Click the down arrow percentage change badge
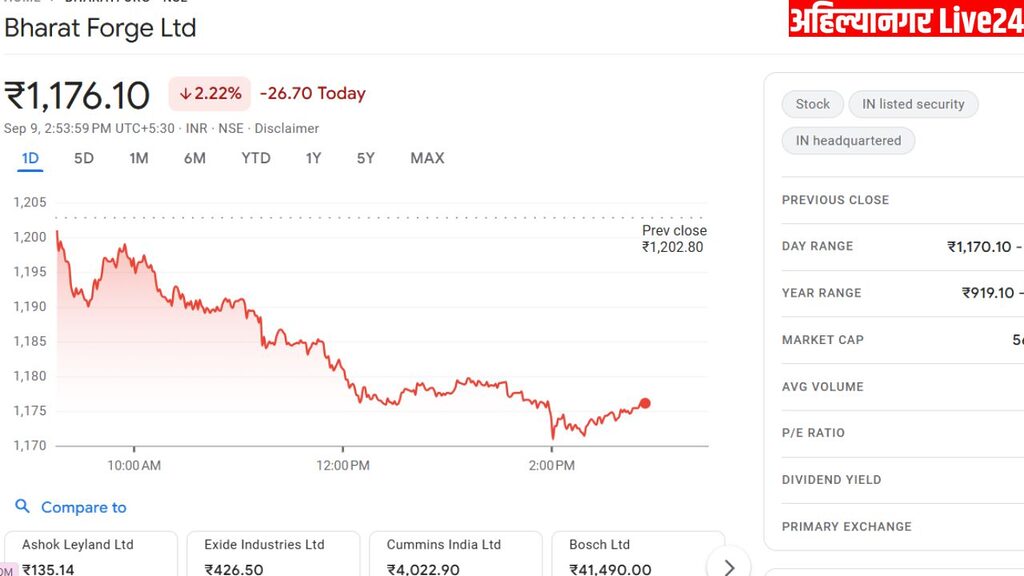This screenshot has height=576, width=1024. point(210,93)
